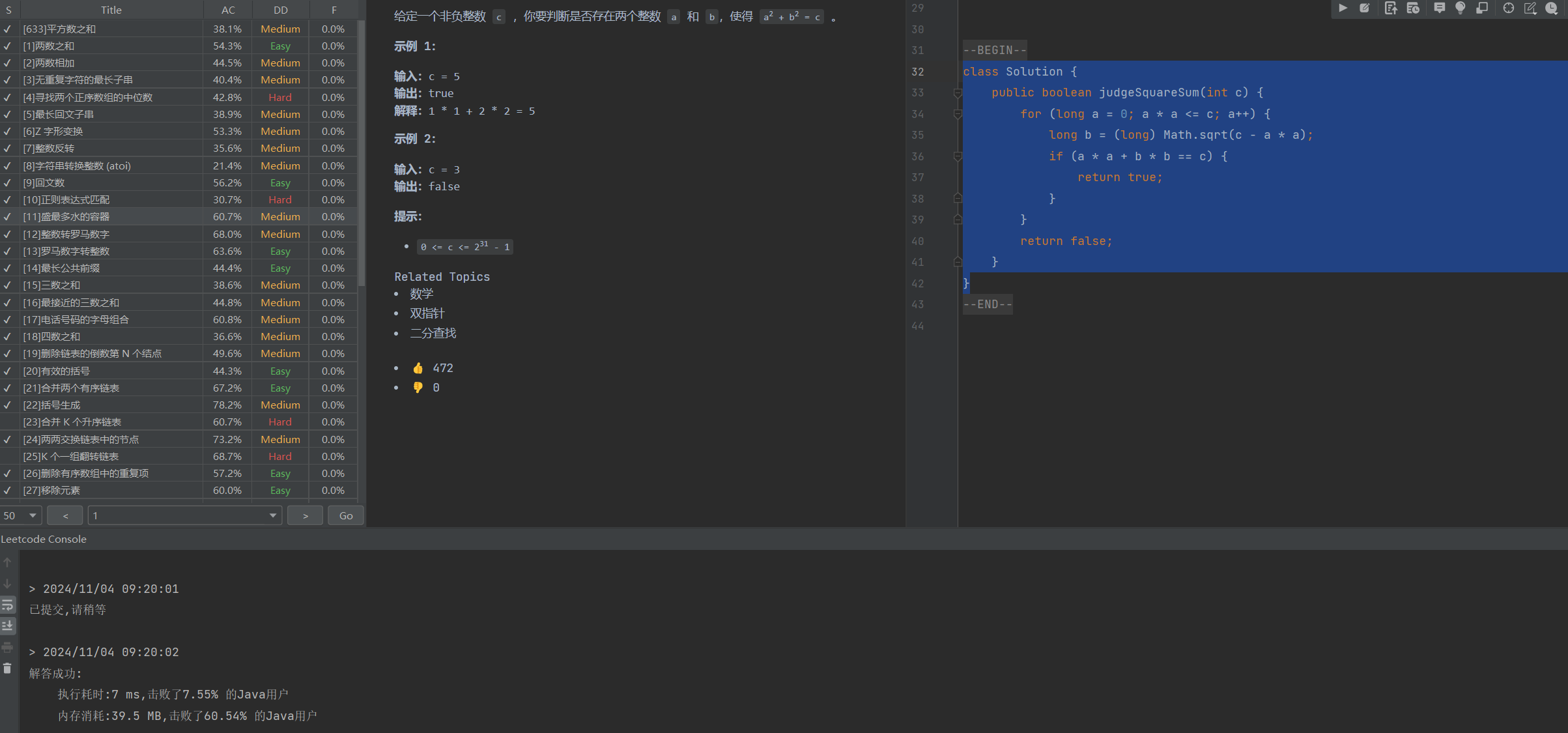Collapse the judgeSquareSum method at line 33
This screenshot has width=1568, height=733.
coord(958,93)
